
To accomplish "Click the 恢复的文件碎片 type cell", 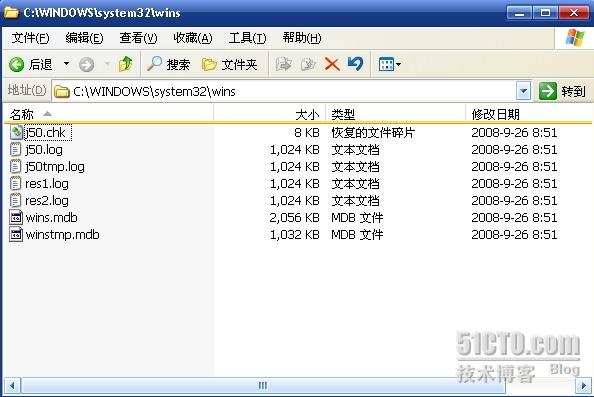I will [373, 133].
